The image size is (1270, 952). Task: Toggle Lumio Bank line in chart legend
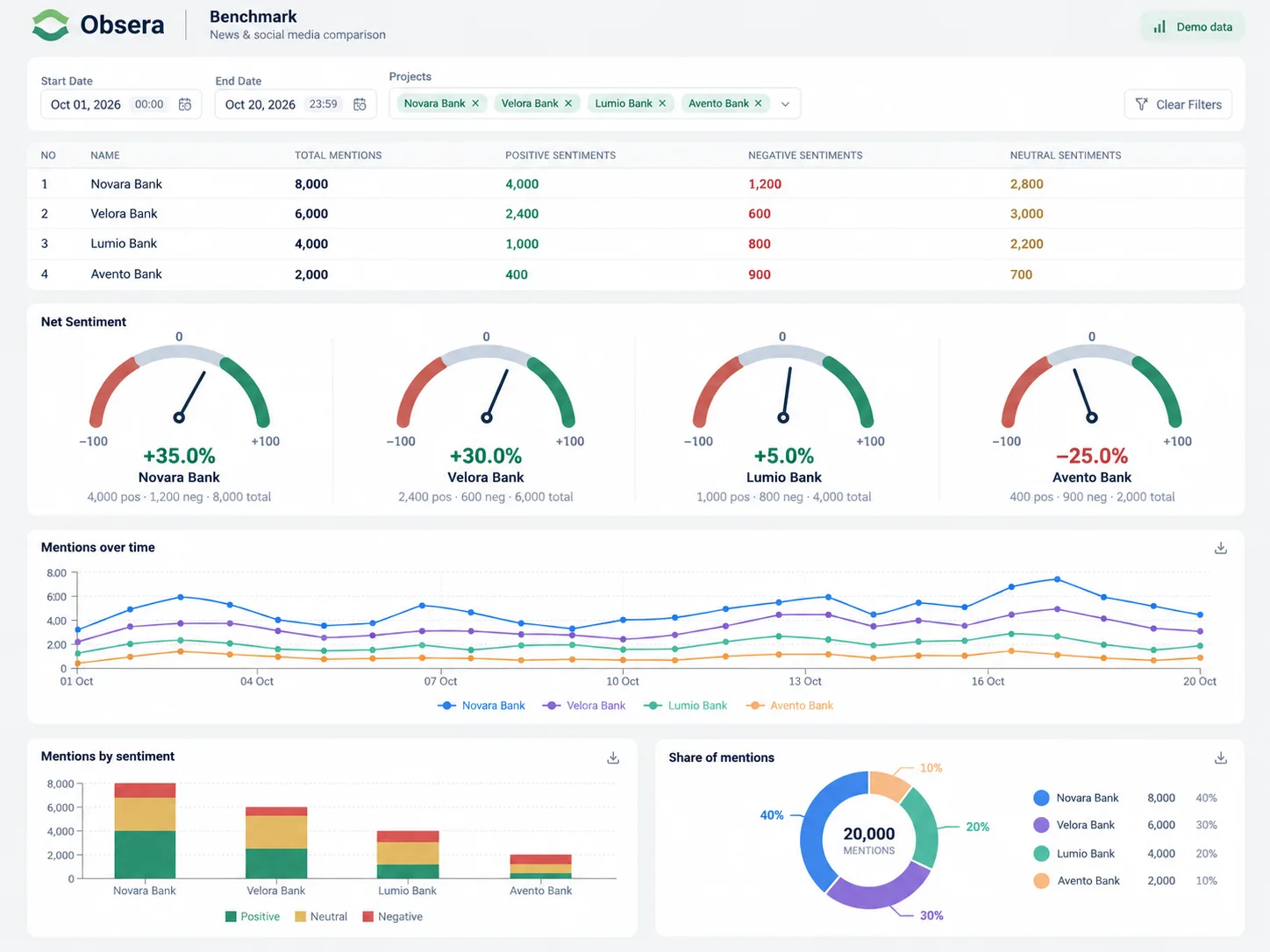[686, 706]
